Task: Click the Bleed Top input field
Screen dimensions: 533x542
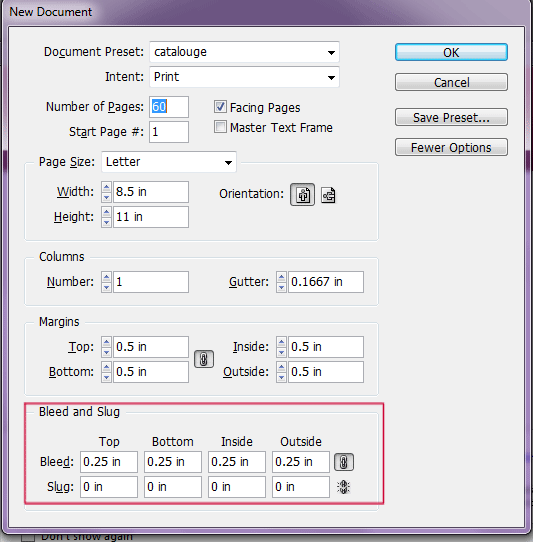Action: (109, 462)
